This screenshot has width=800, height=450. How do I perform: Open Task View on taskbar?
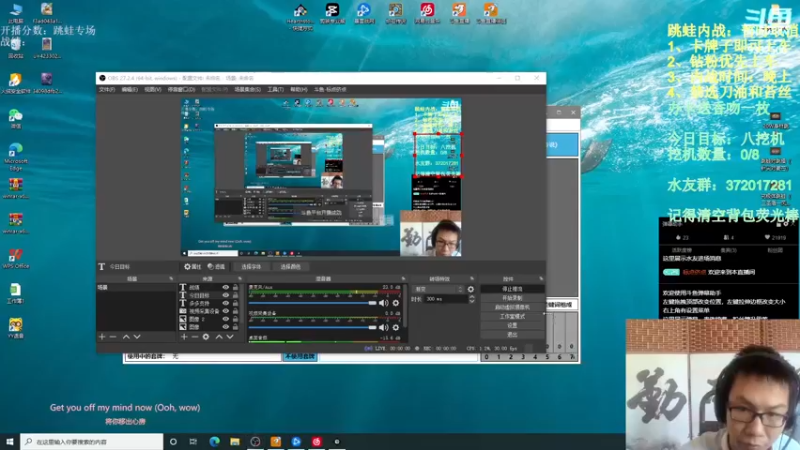193,441
